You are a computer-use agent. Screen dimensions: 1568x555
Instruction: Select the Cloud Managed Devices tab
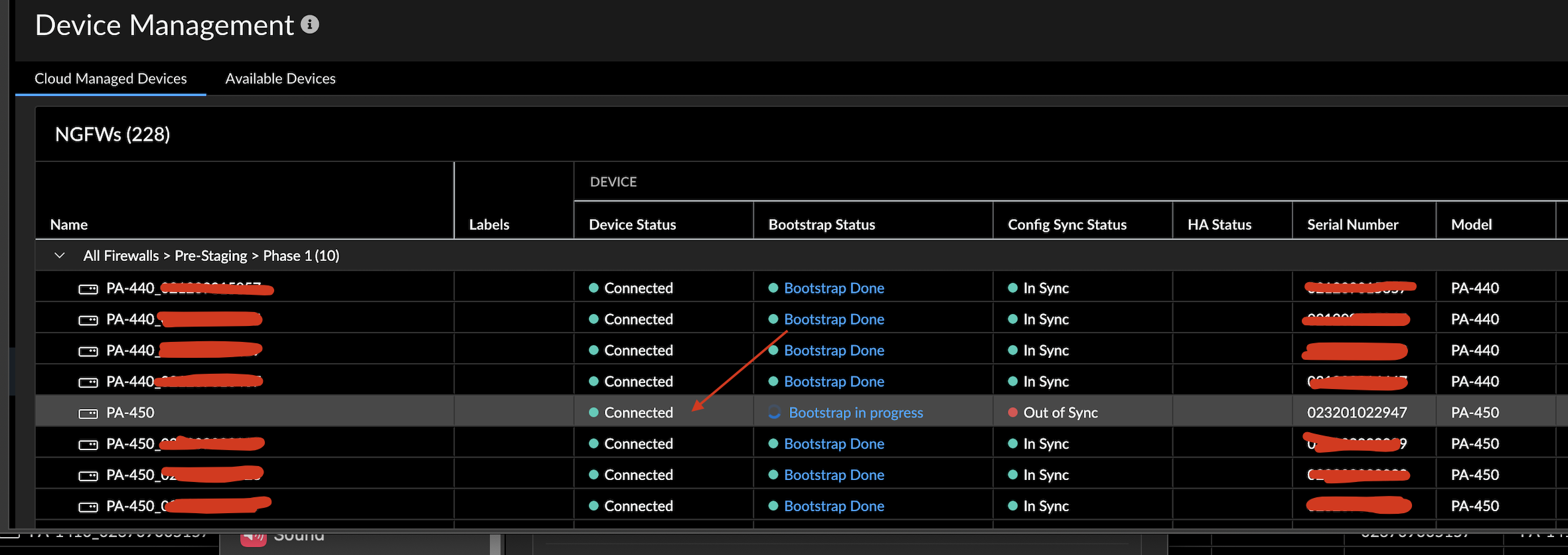tap(110, 78)
